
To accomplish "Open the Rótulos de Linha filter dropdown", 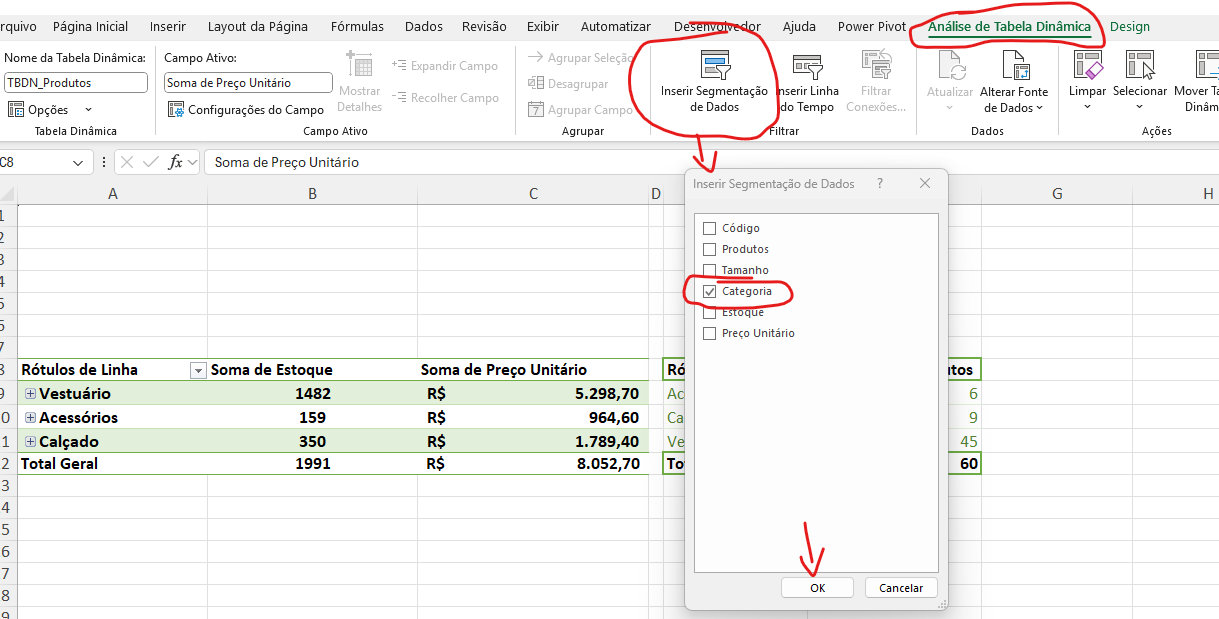I will tap(198, 370).
